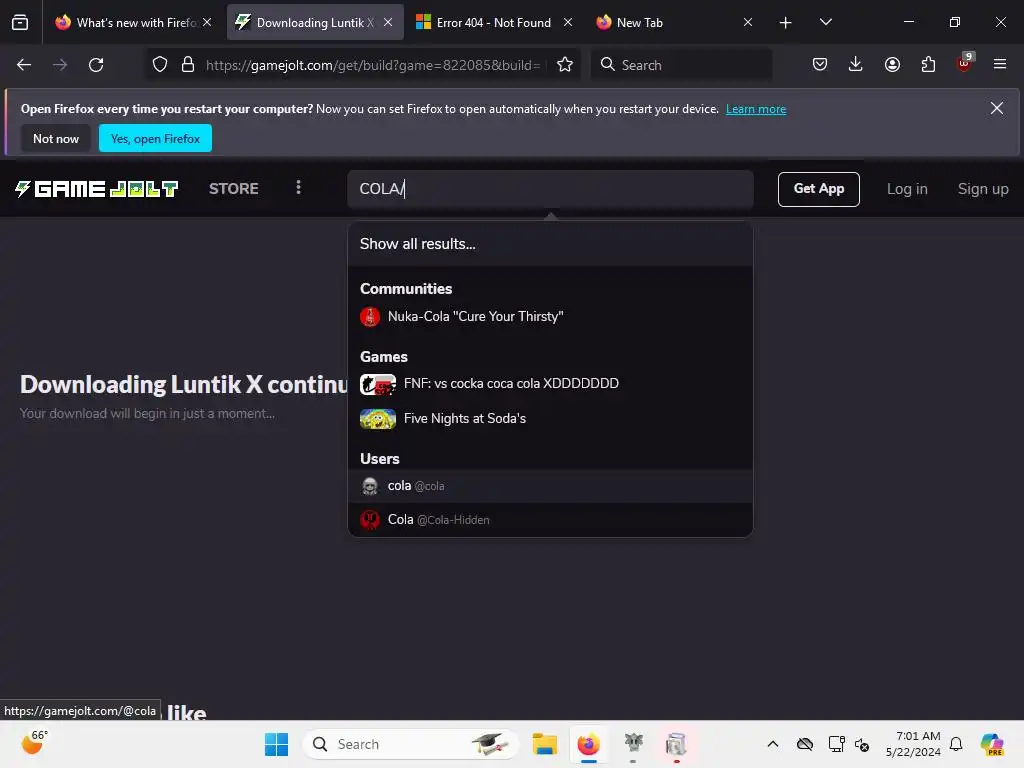Viewport: 1024px width, 768px height.
Task: Select FNF vs cocka coca cola game
Action: pos(550,384)
